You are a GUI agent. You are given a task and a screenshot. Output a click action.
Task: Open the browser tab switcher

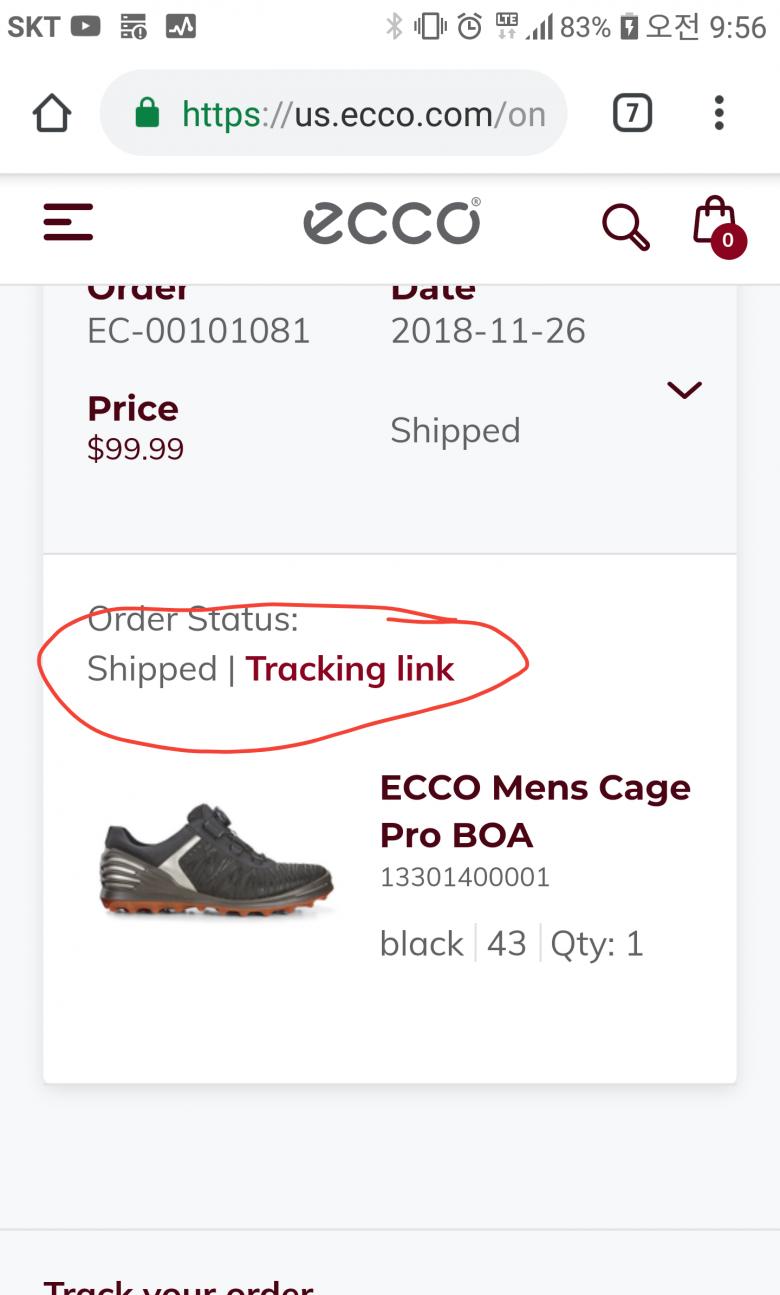632,113
